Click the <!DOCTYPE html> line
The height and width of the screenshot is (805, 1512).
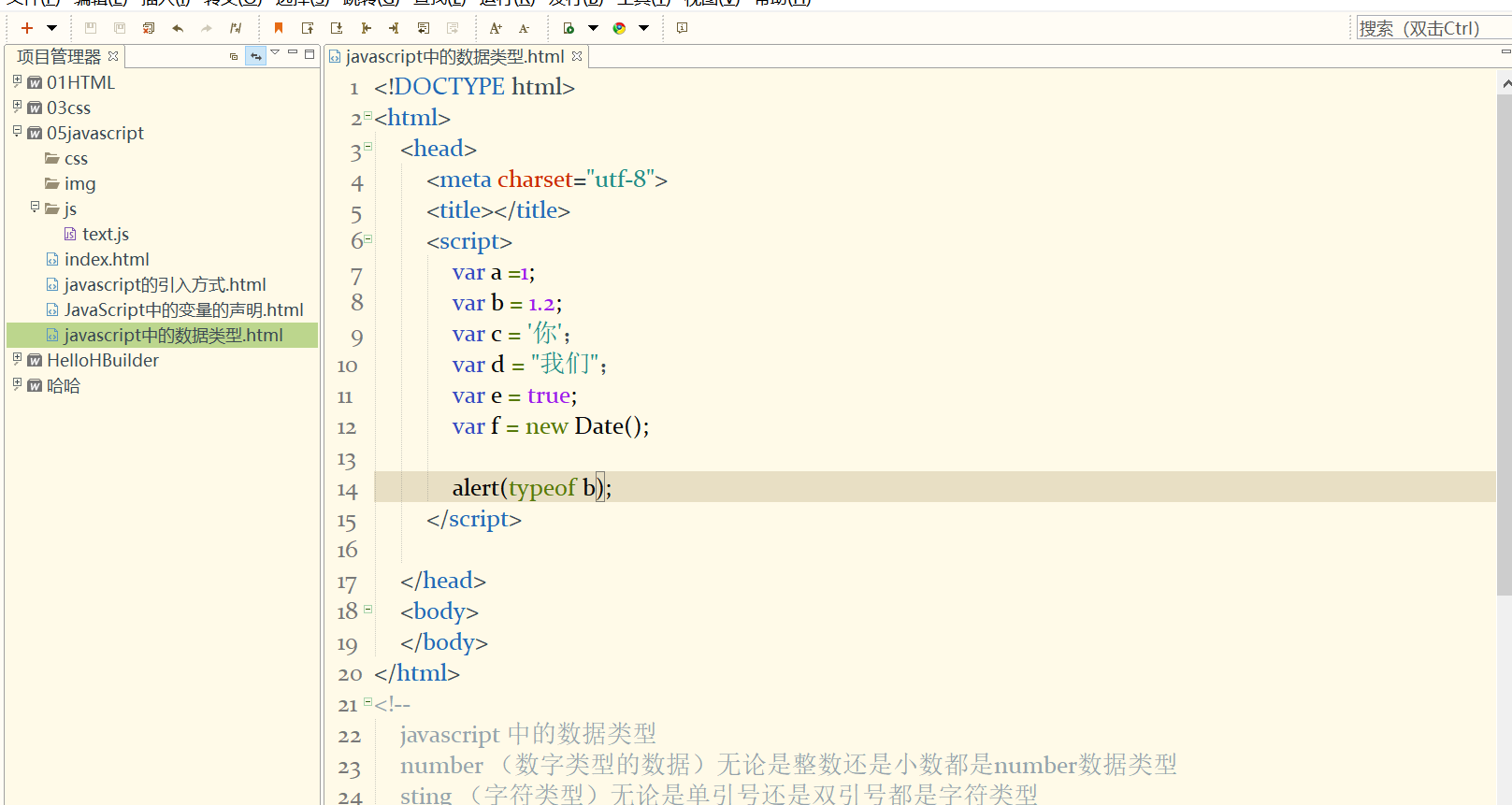point(474,87)
